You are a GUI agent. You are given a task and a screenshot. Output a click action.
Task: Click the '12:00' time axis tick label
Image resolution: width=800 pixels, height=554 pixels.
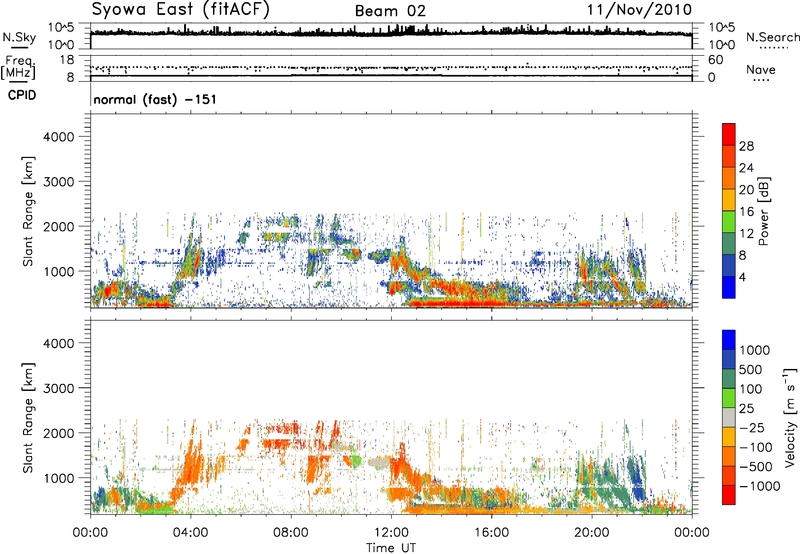pyautogui.click(x=391, y=533)
